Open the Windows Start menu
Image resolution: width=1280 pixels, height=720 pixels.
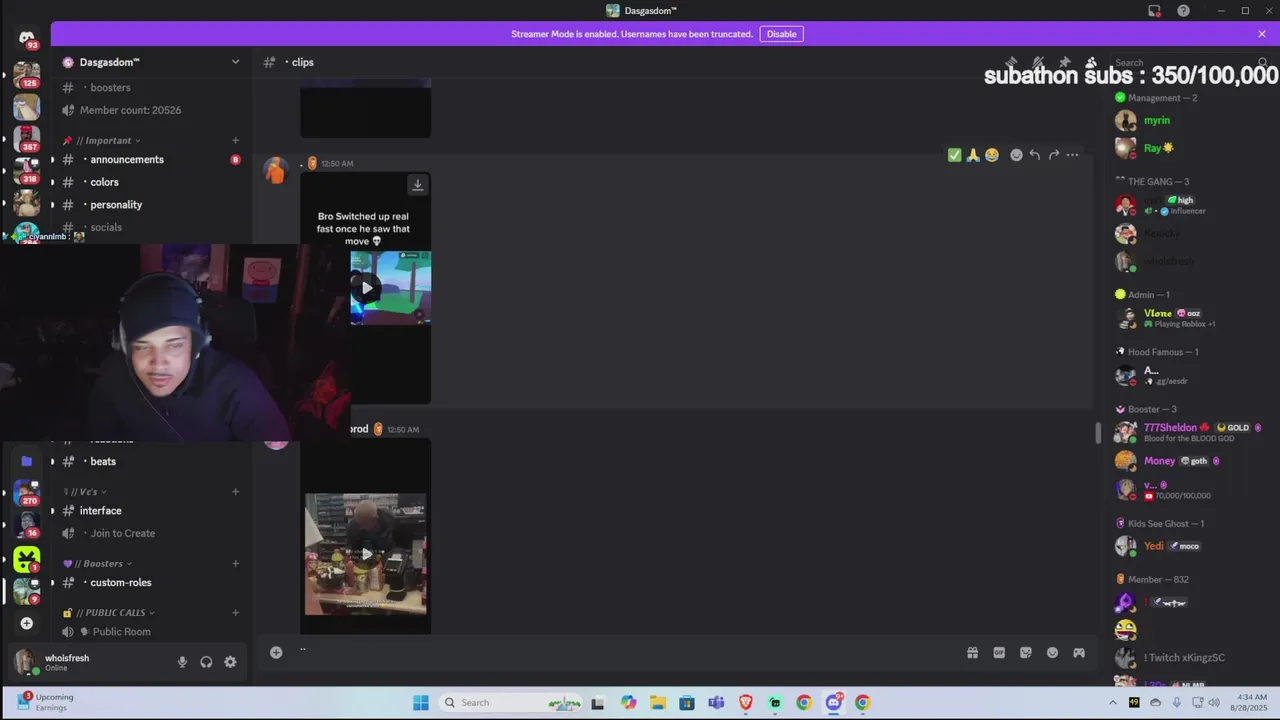421,703
